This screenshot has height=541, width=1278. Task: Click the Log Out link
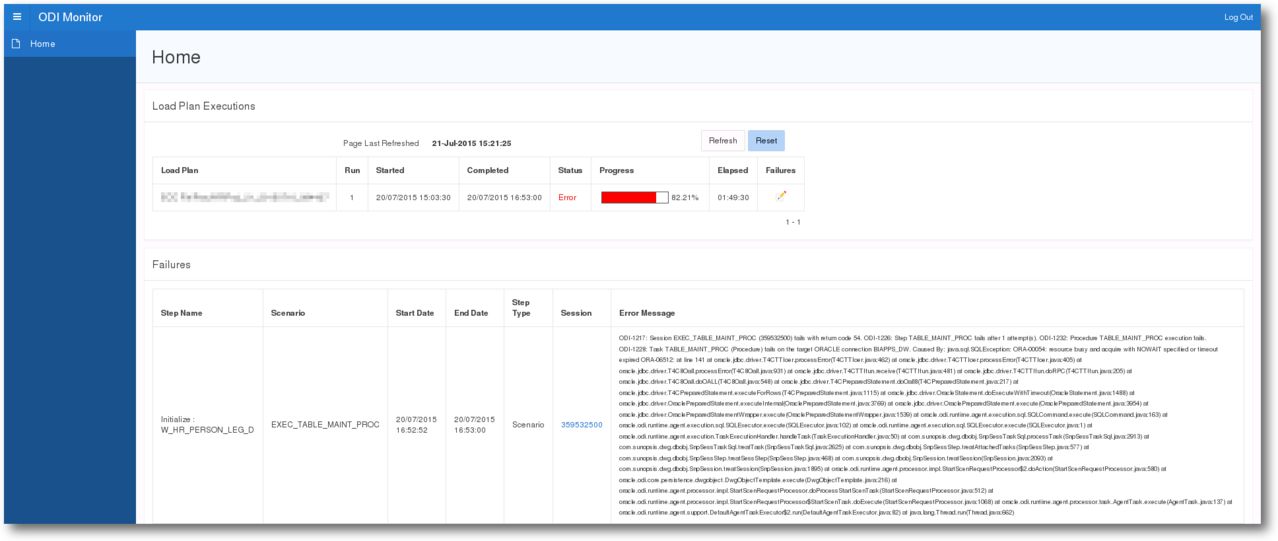(1238, 17)
